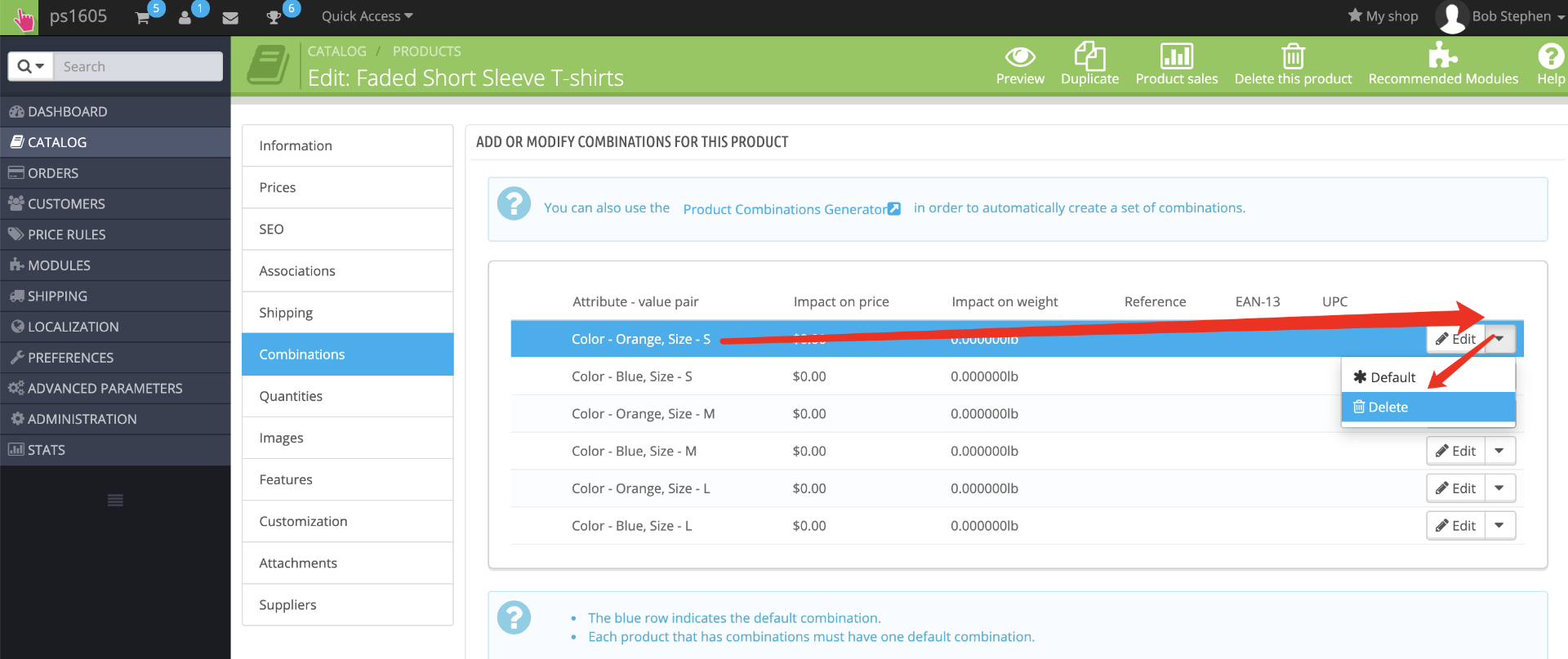Open the Orders menu
This screenshot has width=1568, height=659.
[115, 173]
